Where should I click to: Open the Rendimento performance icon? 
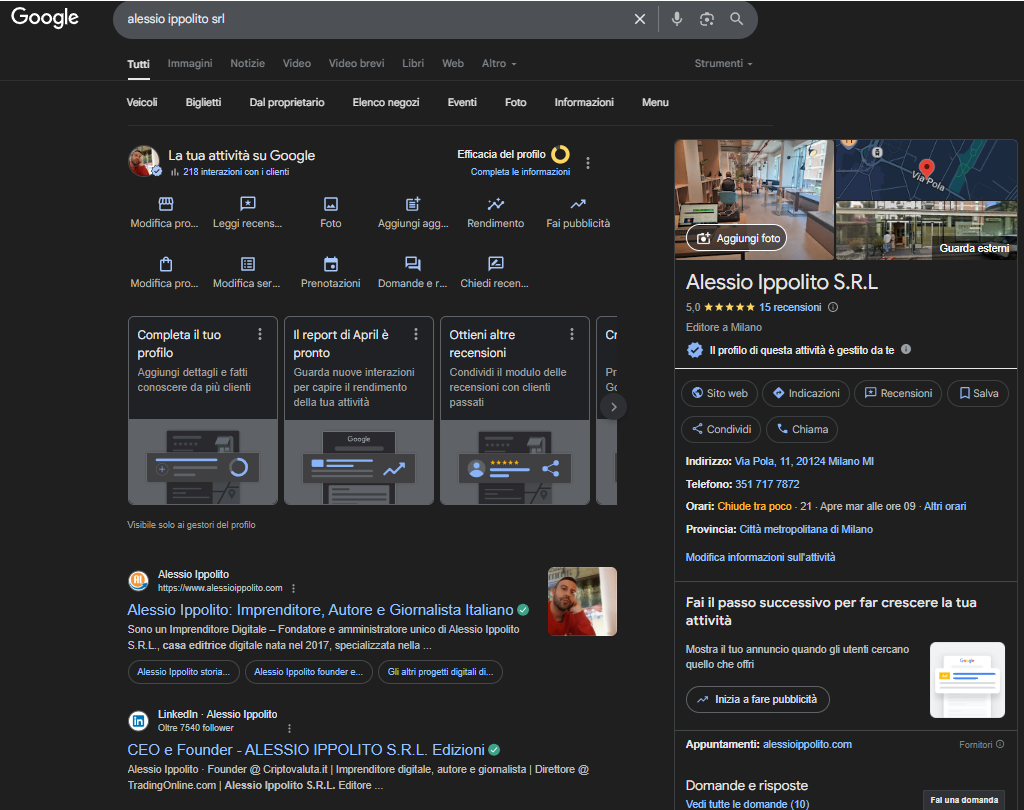pyautogui.click(x=496, y=204)
